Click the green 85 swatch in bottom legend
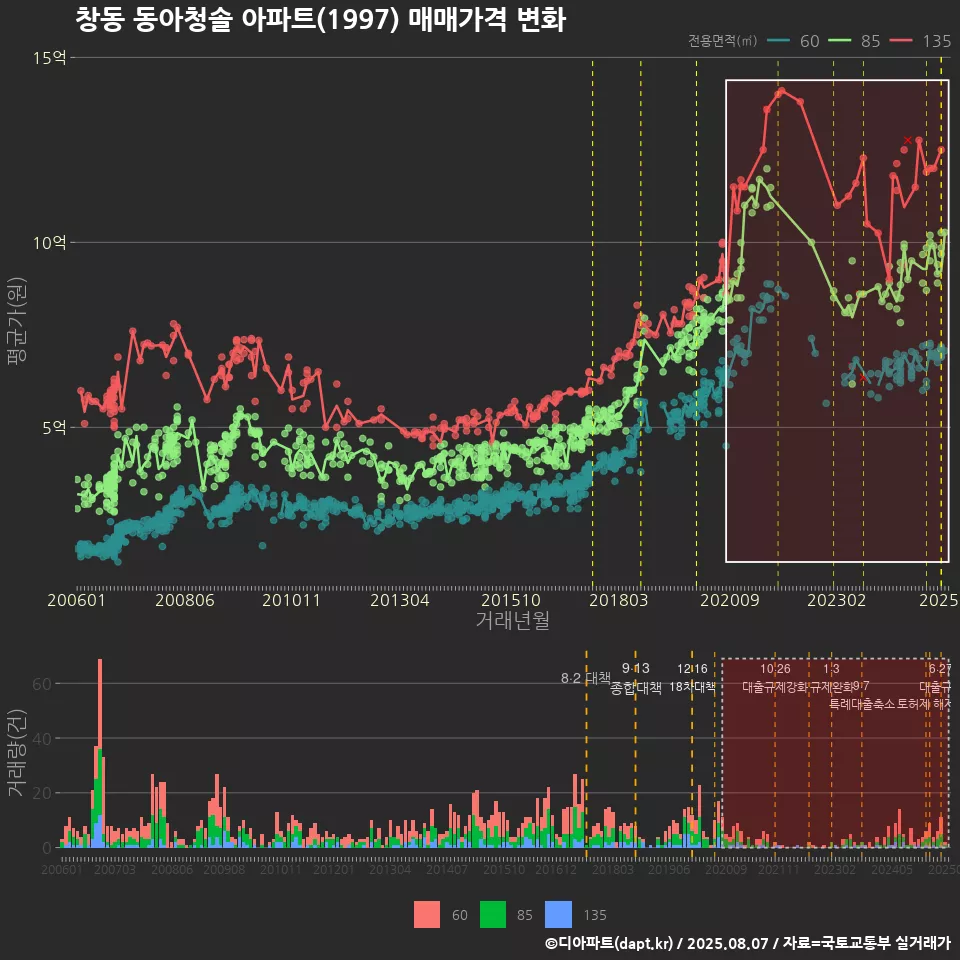Image resolution: width=960 pixels, height=960 pixels. [x=493, y=915]
